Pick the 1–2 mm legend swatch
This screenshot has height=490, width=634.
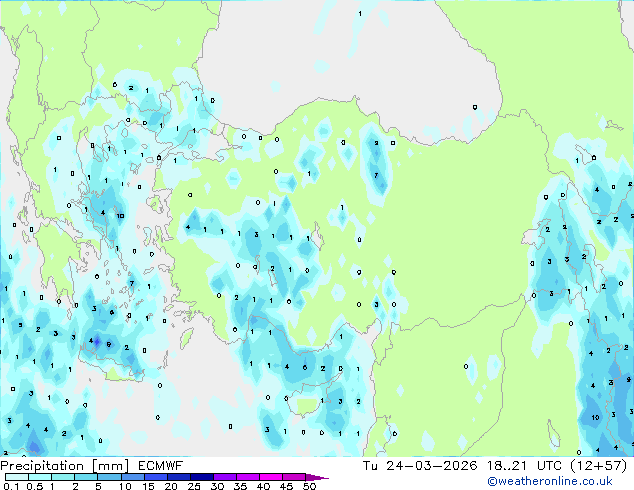pyautogui.click(x=63, y=477)
